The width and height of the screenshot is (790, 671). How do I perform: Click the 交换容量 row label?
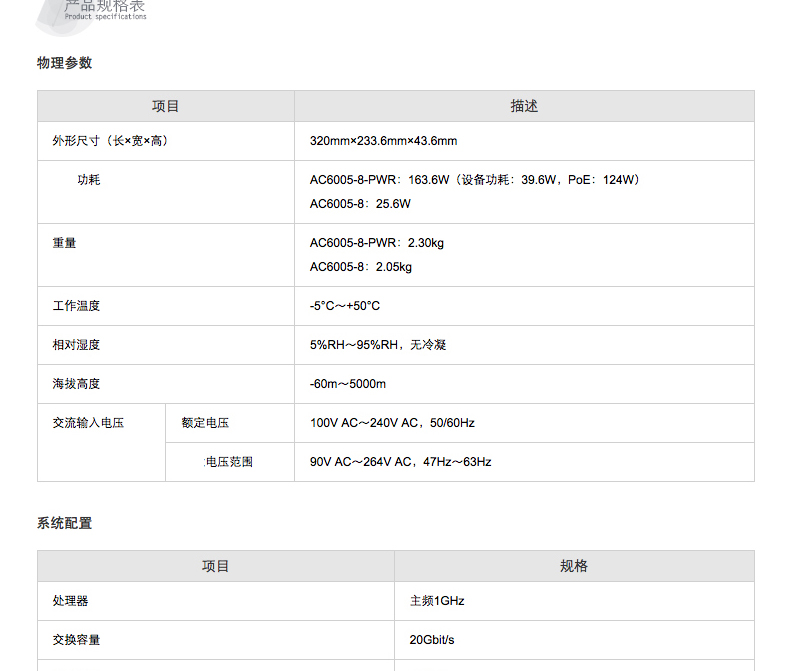[76, 640]
